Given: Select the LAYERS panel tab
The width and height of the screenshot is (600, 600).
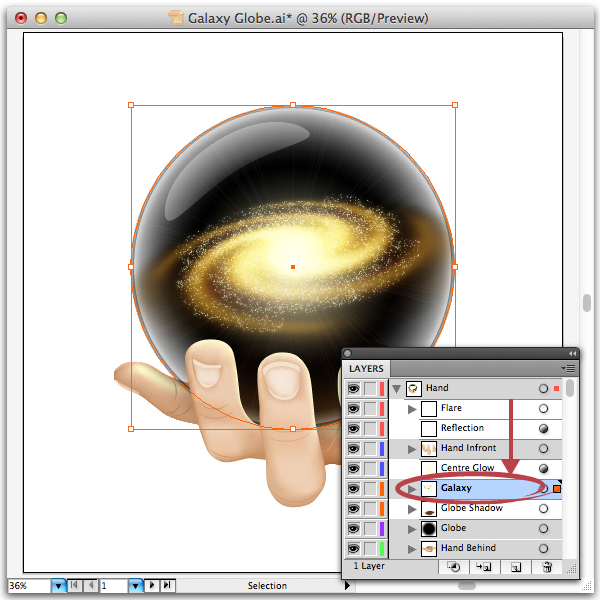Looking at the screenshot, I should (x=366, y=368).
